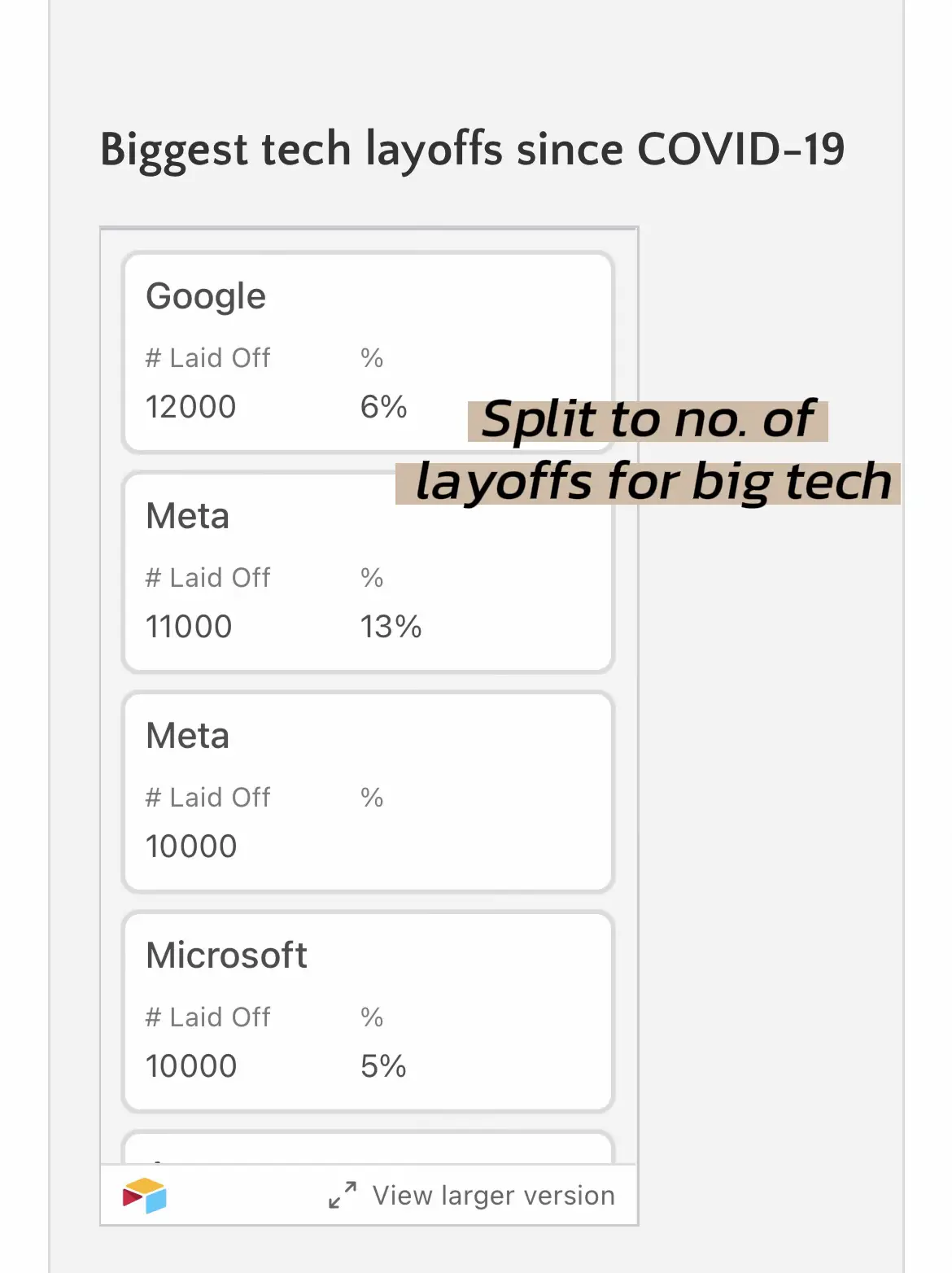Click the 11000 laid off number
The width and height of the screenshot is (952, 1273).
click(189, 627)
